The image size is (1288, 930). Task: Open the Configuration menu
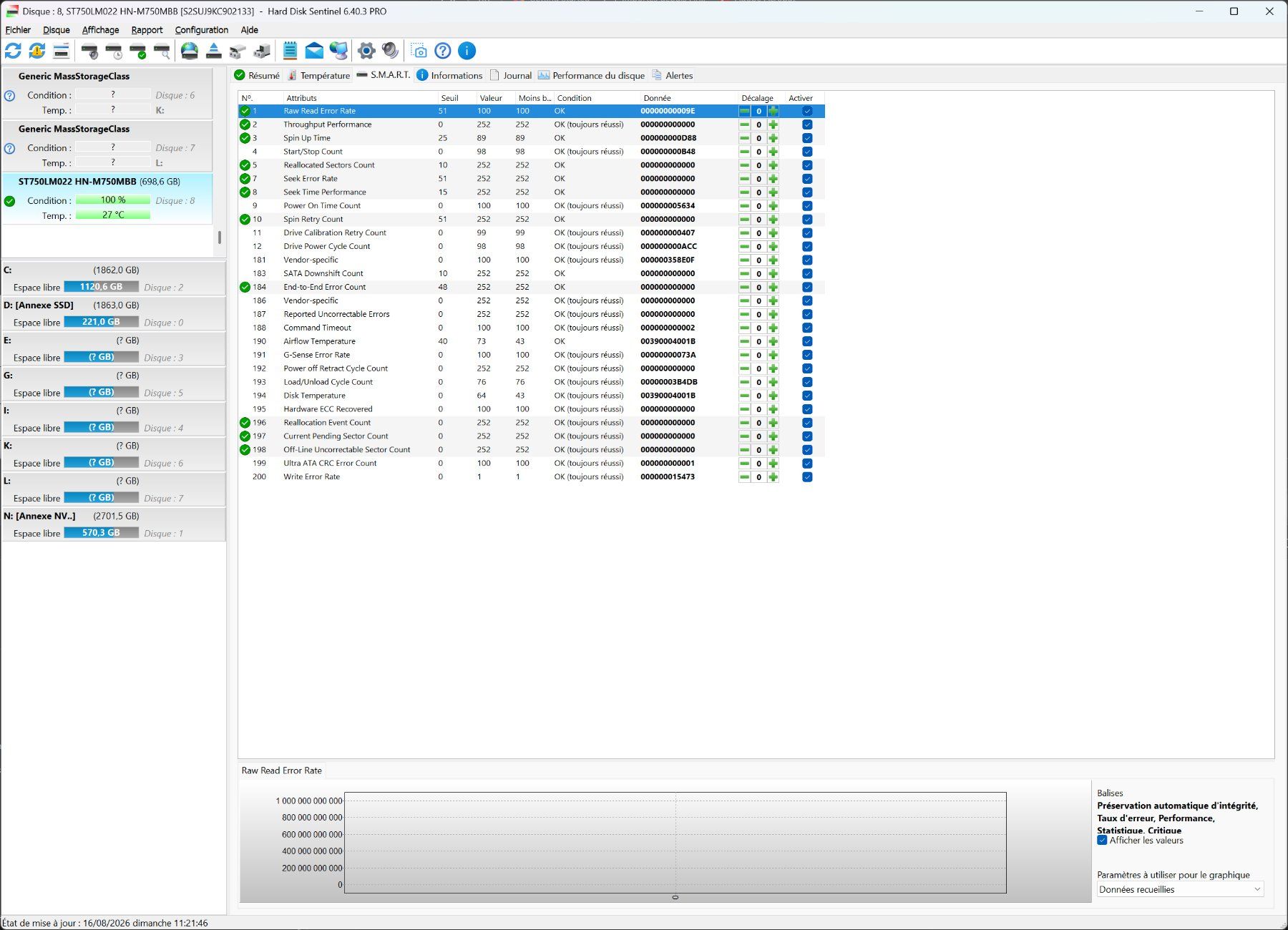coord(202,30)
